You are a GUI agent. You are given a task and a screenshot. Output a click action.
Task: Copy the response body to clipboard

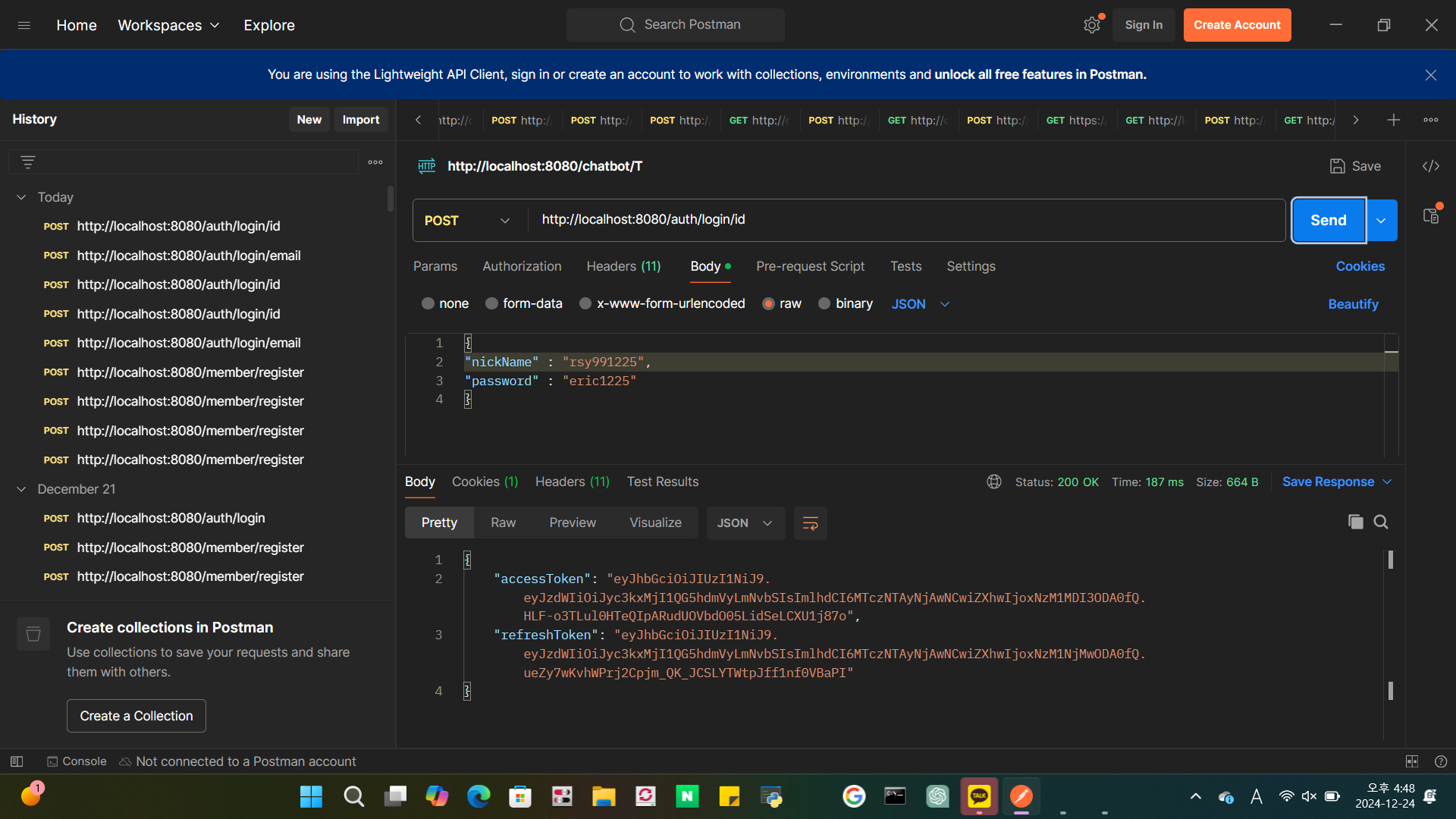click(1356, 522)
